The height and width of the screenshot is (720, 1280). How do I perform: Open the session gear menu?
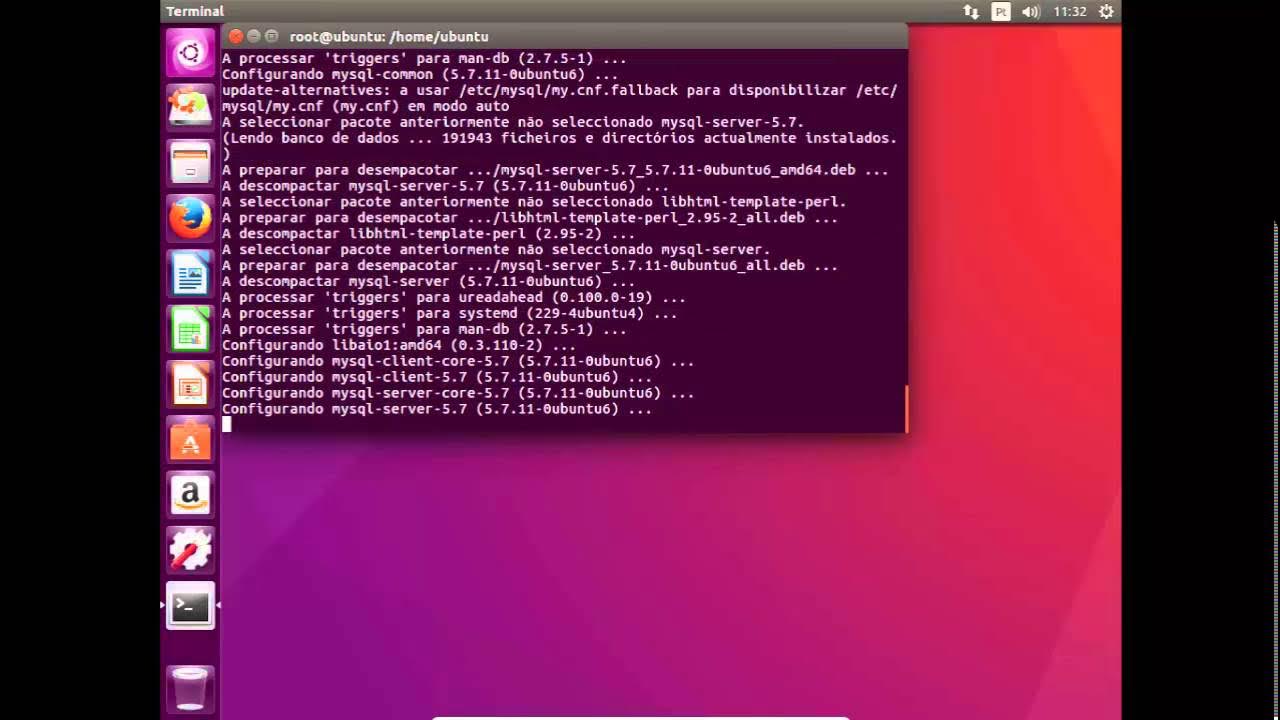click(x=1106, y=11)
